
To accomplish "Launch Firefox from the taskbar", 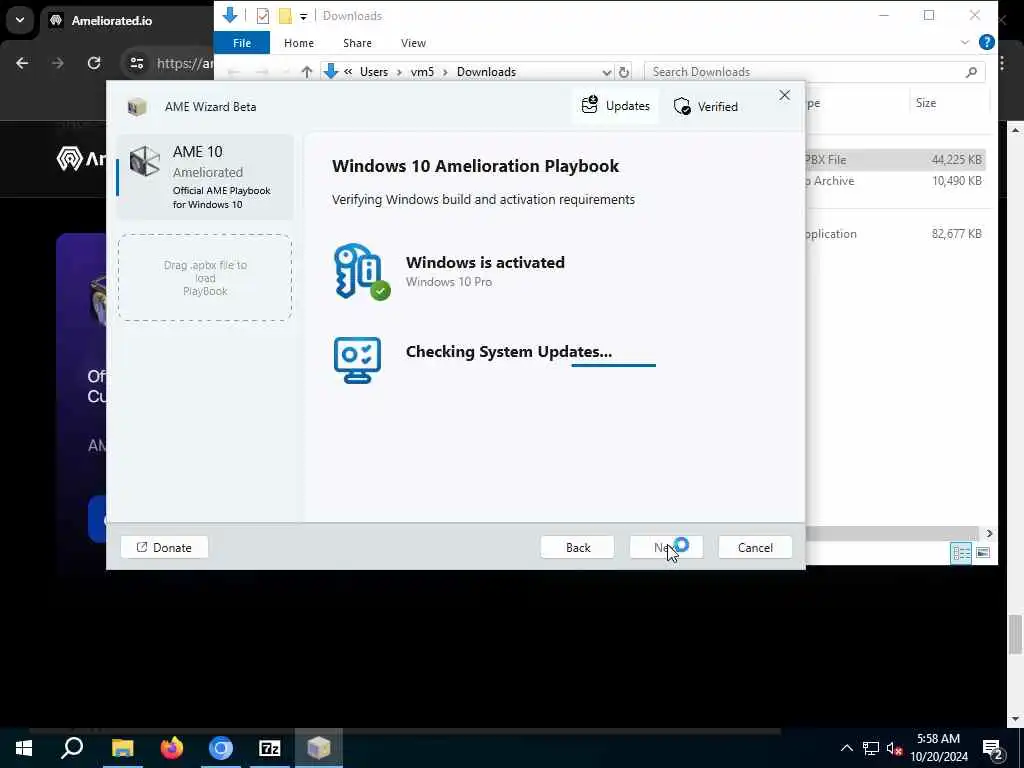I will click(x=172, y=748).
